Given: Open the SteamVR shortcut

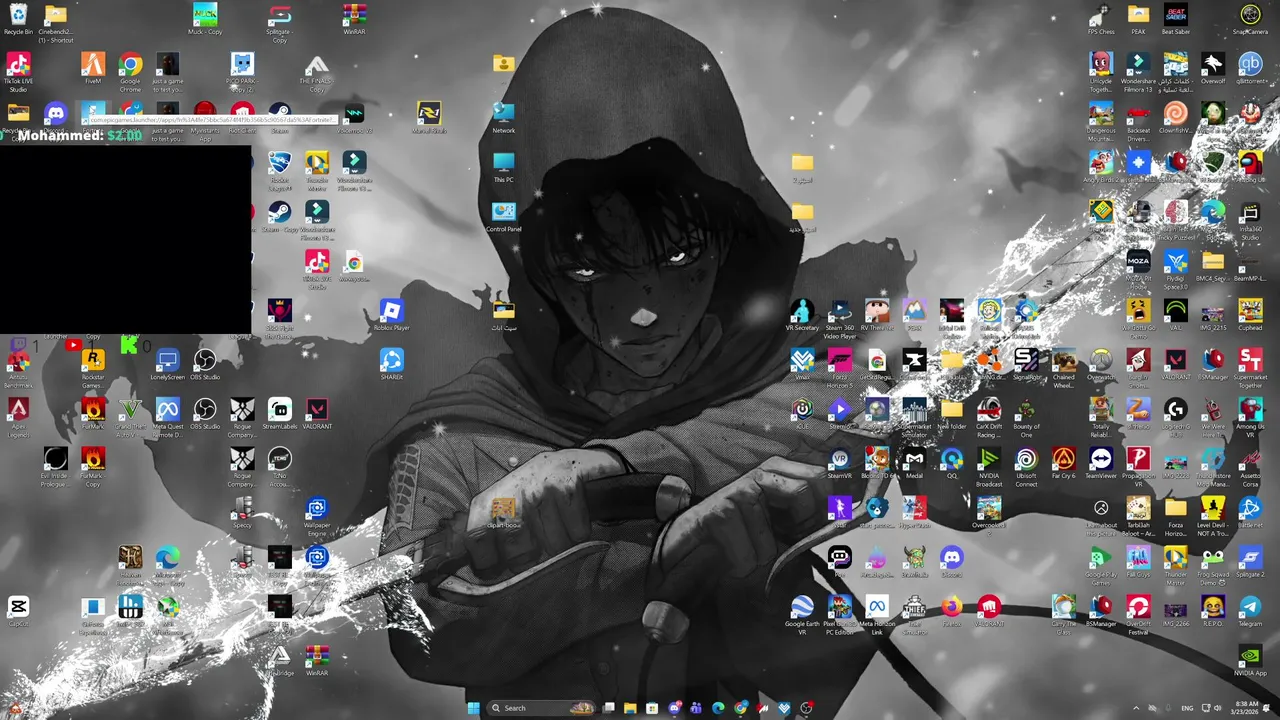Looking at the screenshot, I should click(x=839, y=460).
